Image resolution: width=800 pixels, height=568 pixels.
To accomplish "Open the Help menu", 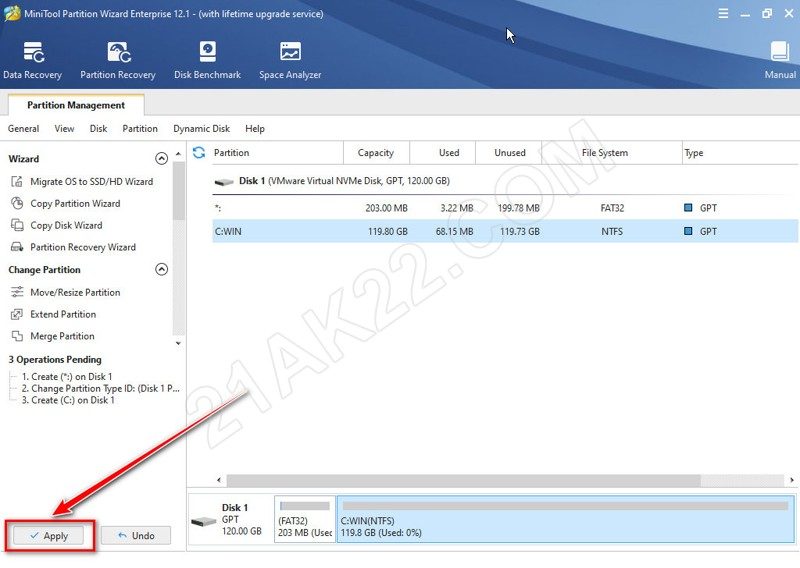I will (255, 129).
